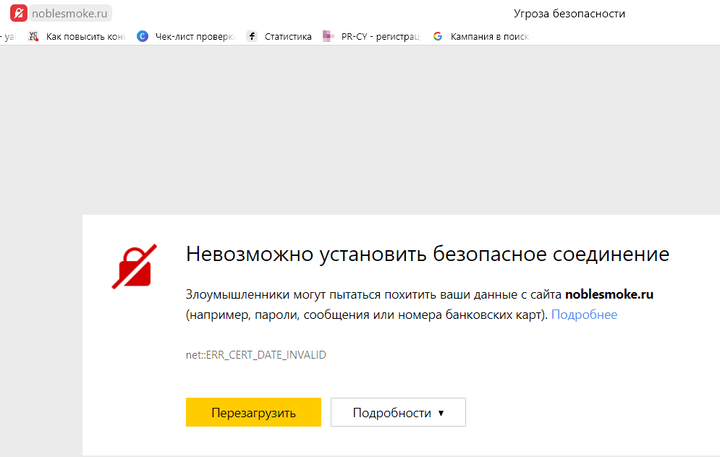Click the Угроза безопасности page title

[x=569, y=14]
